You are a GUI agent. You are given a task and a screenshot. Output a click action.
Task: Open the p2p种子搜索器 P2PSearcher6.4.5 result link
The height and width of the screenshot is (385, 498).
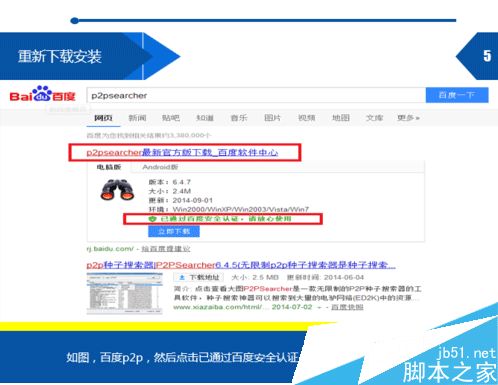pyautogui.click(x=241, y=265)
